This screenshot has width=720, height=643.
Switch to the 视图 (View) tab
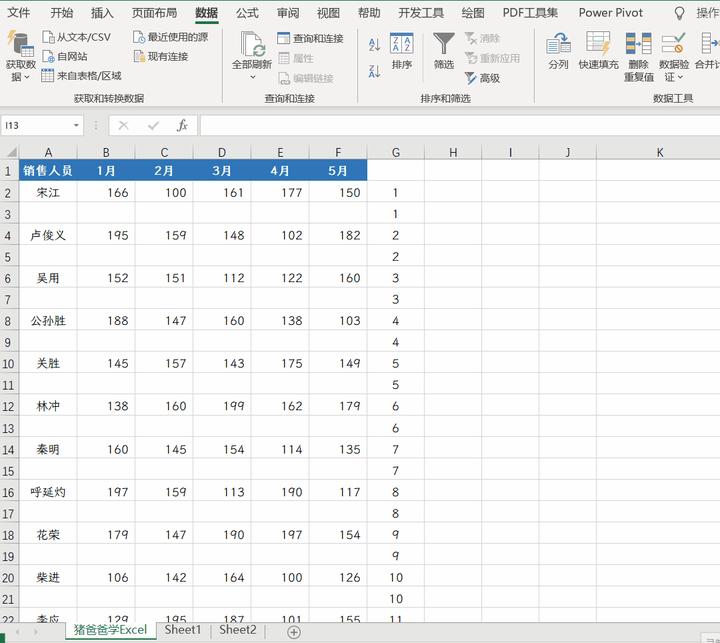(x=328, y=13)
